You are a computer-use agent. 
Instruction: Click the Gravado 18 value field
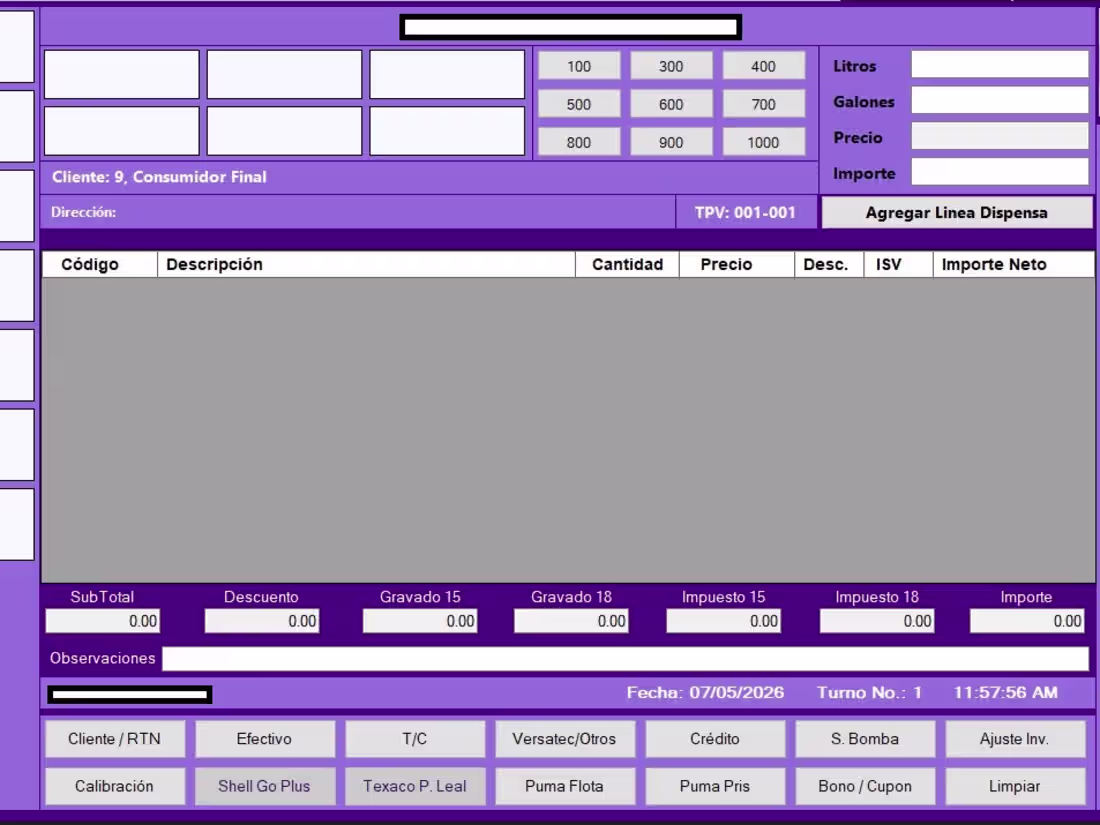[x=571, y=621]
